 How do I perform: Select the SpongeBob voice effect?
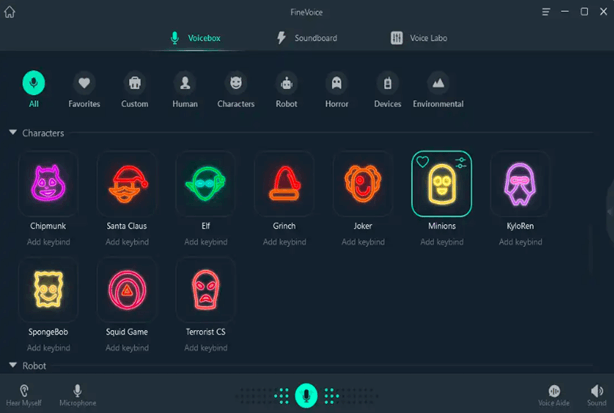tap(48, 289)
